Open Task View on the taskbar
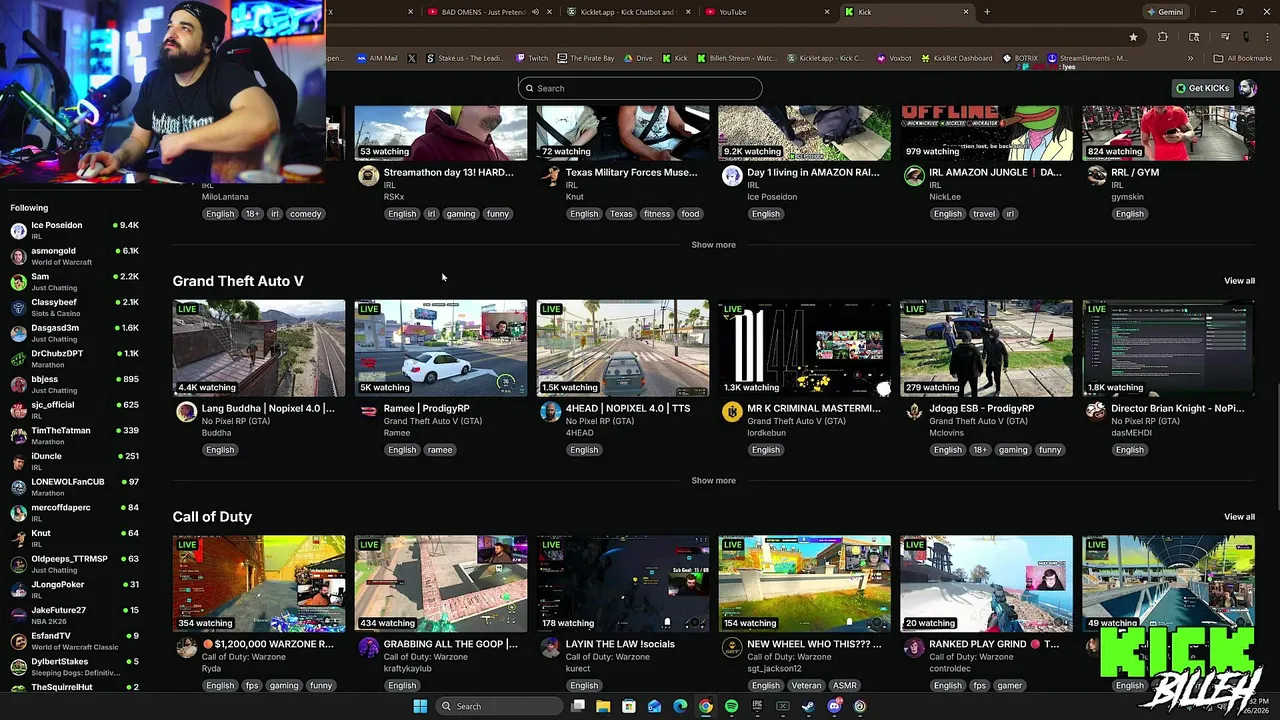Image resolution: width=1280 pixels, height=720 pixels. pos(578,706)
